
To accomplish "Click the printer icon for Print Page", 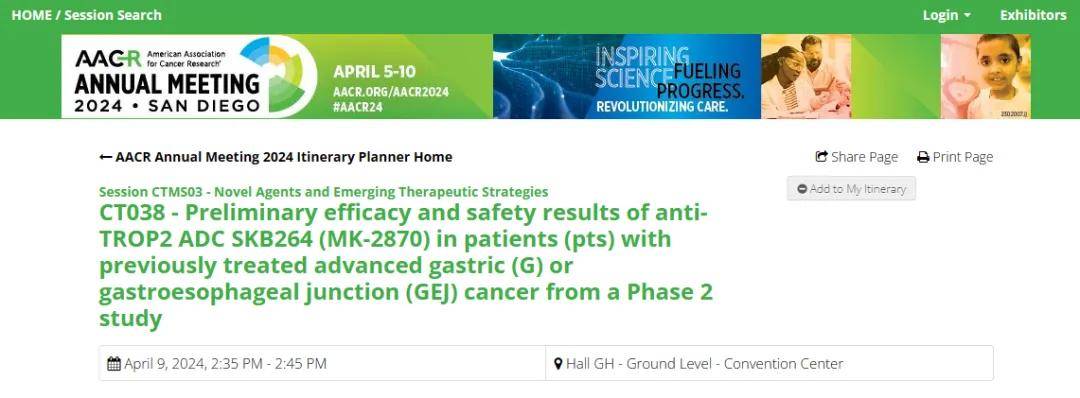I will click(923, 158).
